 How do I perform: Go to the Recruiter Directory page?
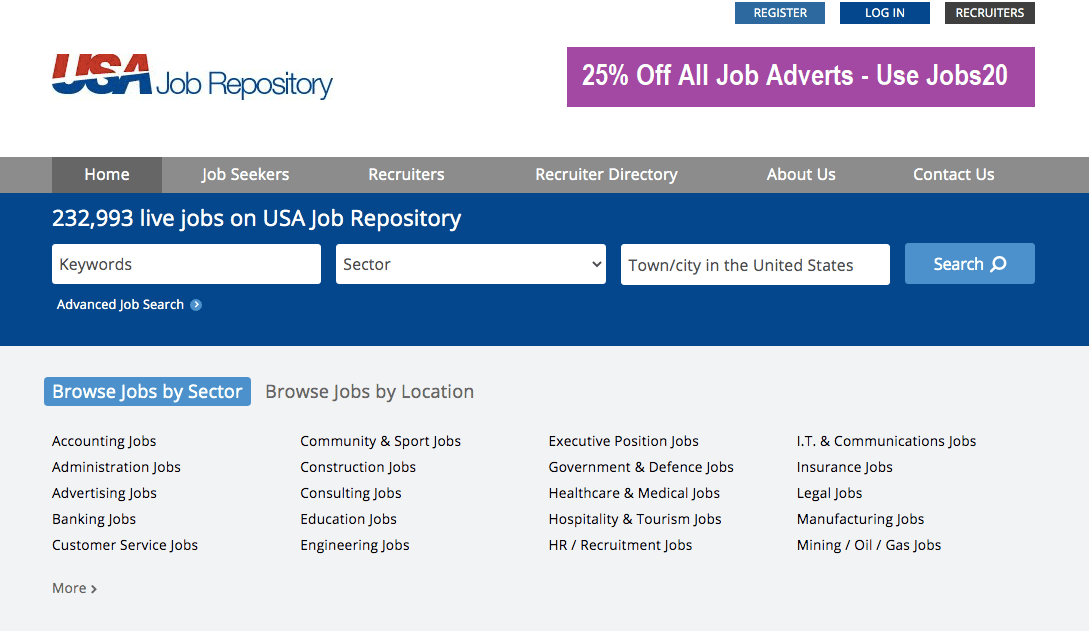(x=606, y=174)
